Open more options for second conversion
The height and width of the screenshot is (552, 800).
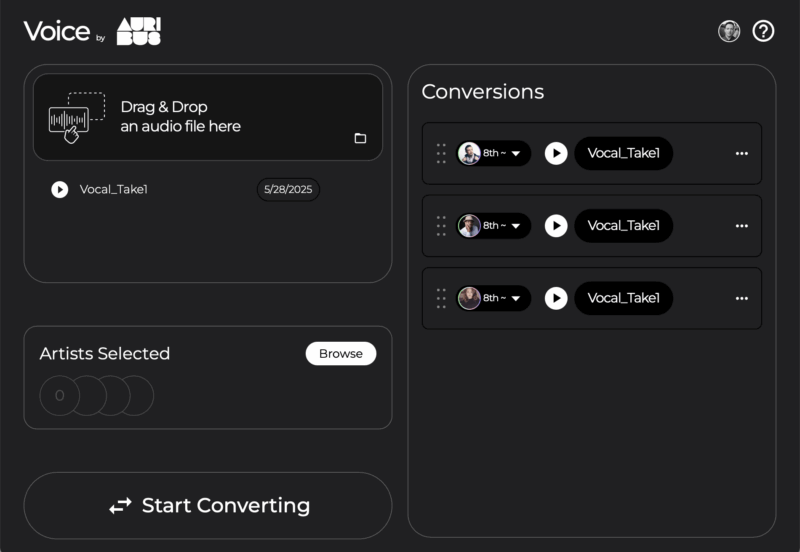(x=742, y=225)
